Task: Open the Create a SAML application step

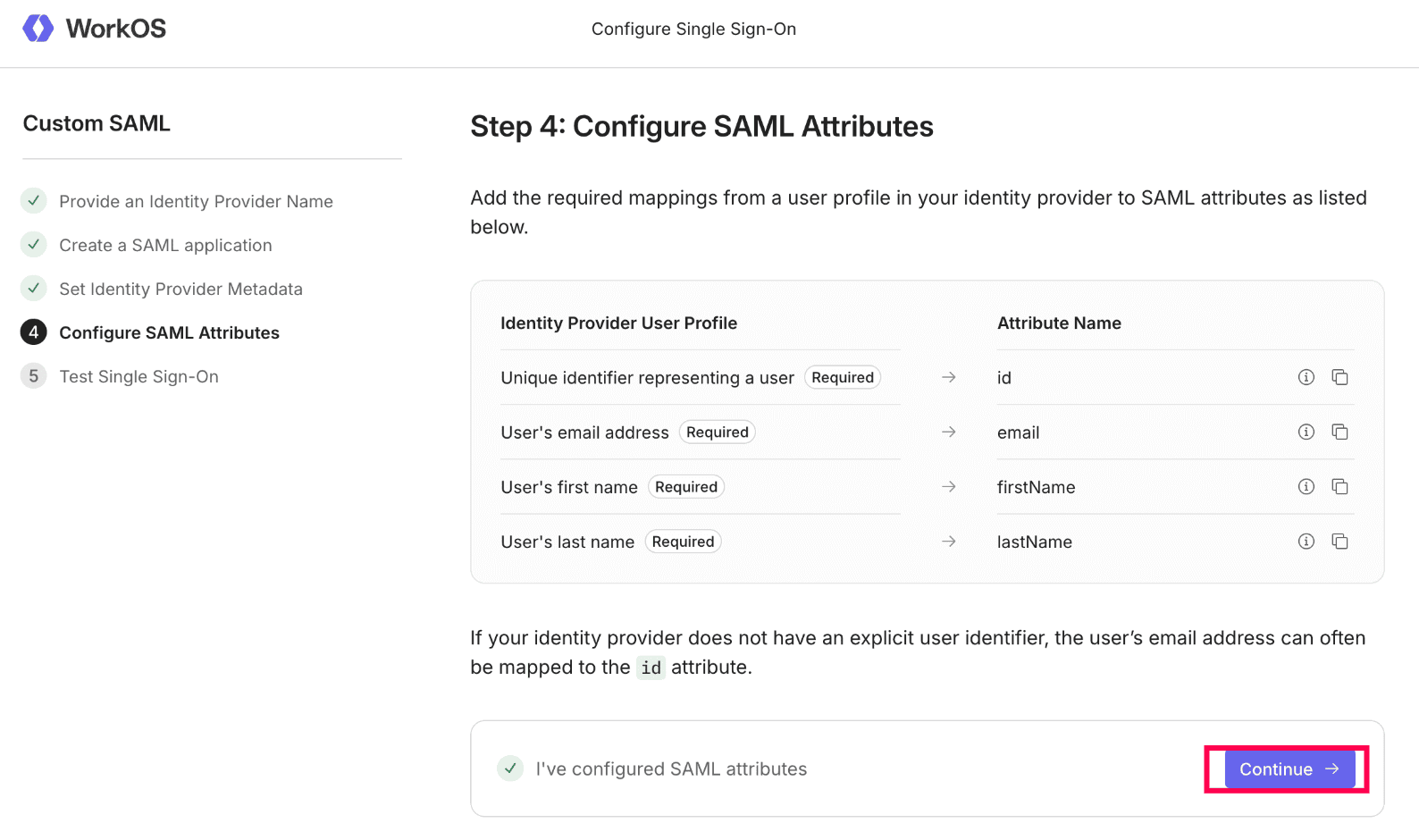Action: (165, 246)
